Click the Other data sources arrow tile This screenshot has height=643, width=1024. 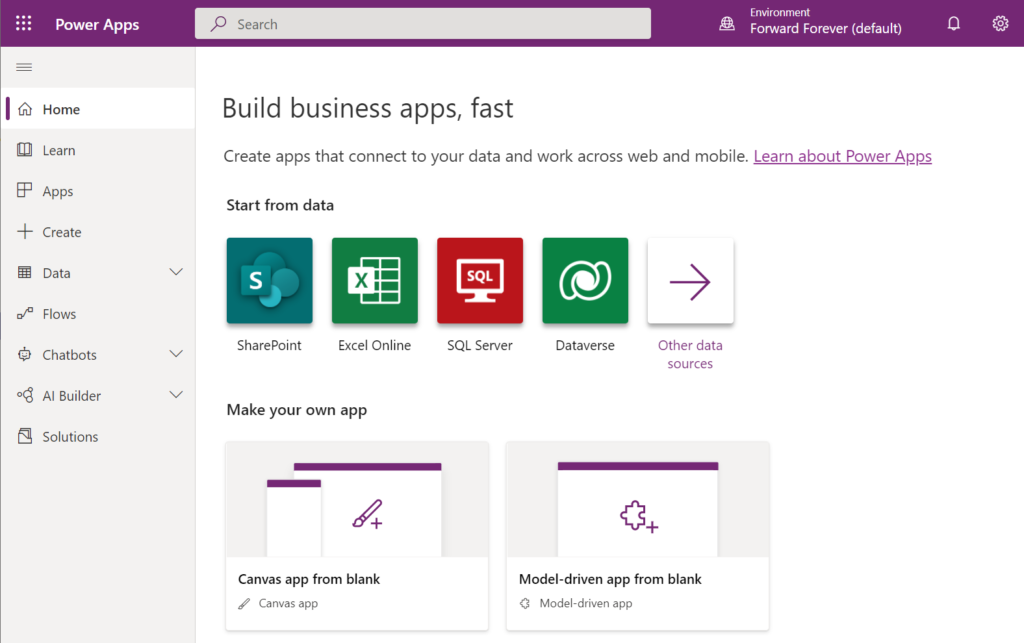690,281
